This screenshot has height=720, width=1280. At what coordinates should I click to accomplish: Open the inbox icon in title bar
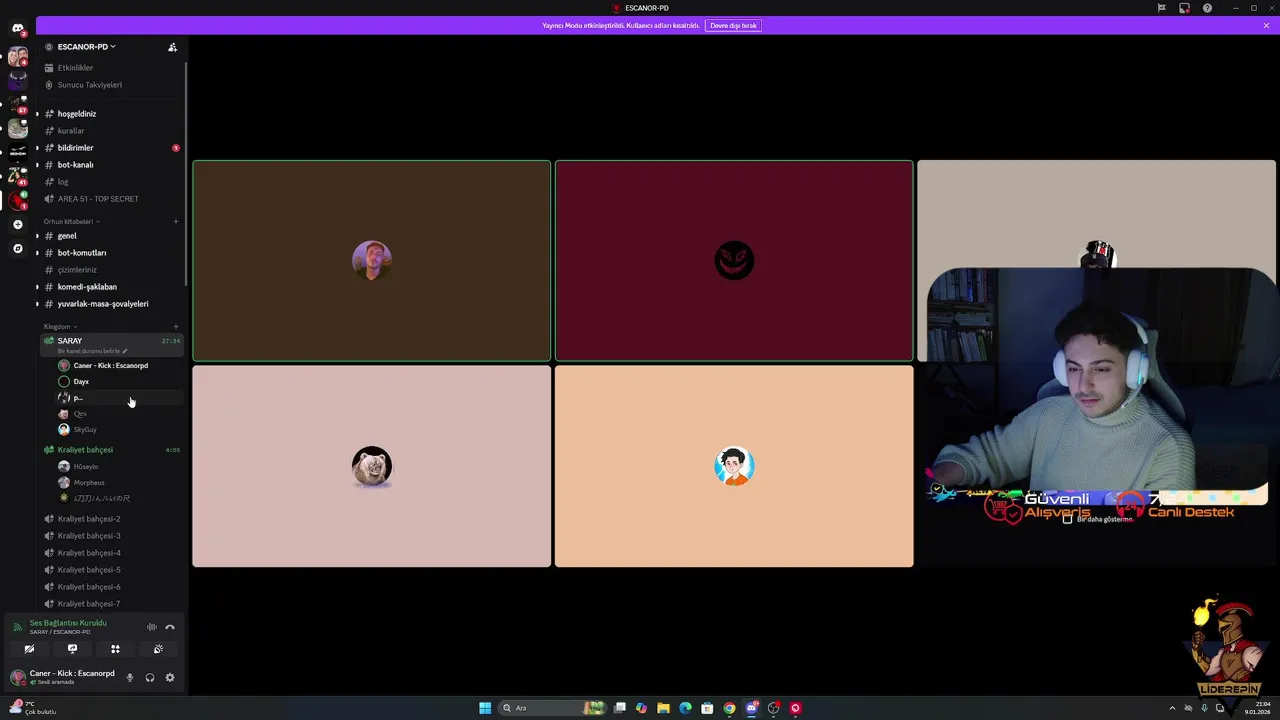click(x=1184, y=8)
